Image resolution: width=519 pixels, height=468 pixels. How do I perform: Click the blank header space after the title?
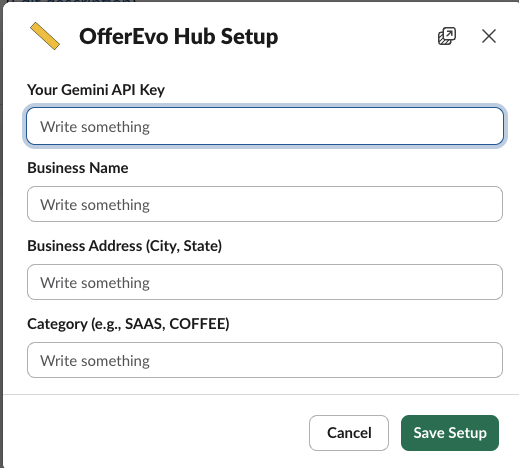[x=357, y=36]
